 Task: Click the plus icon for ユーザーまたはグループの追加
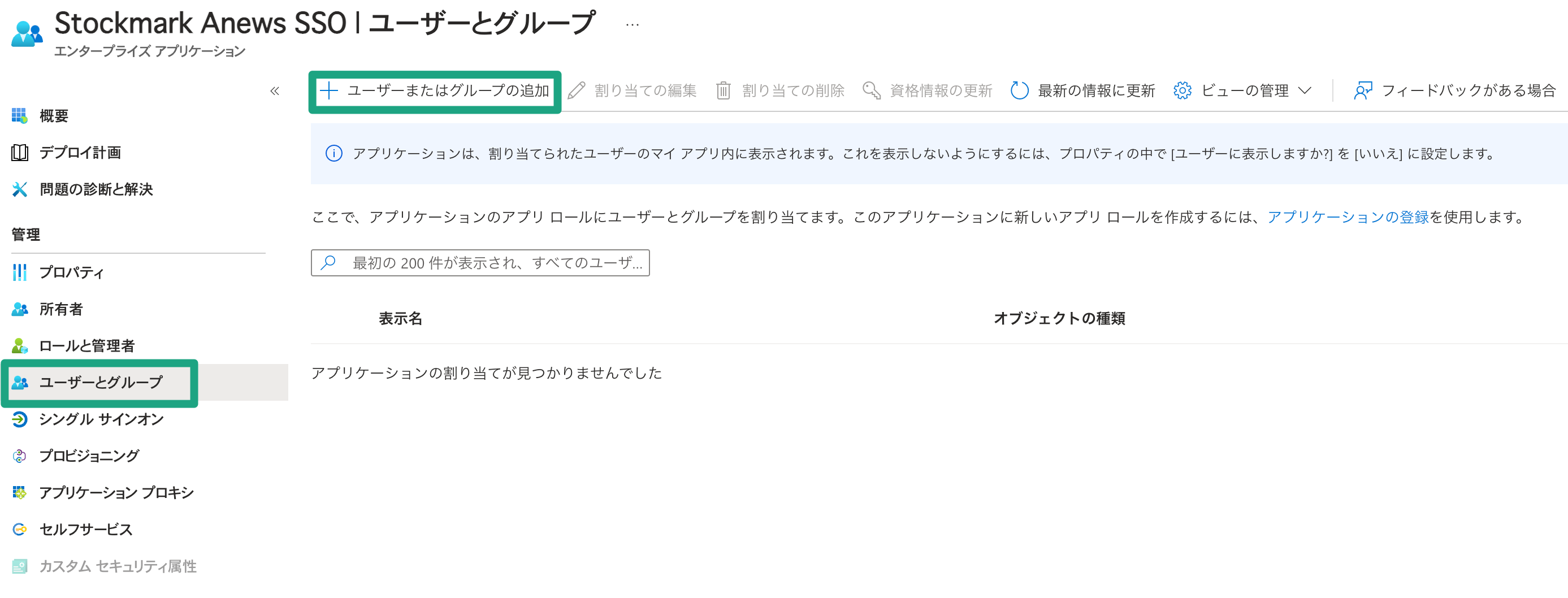point(329,91)
